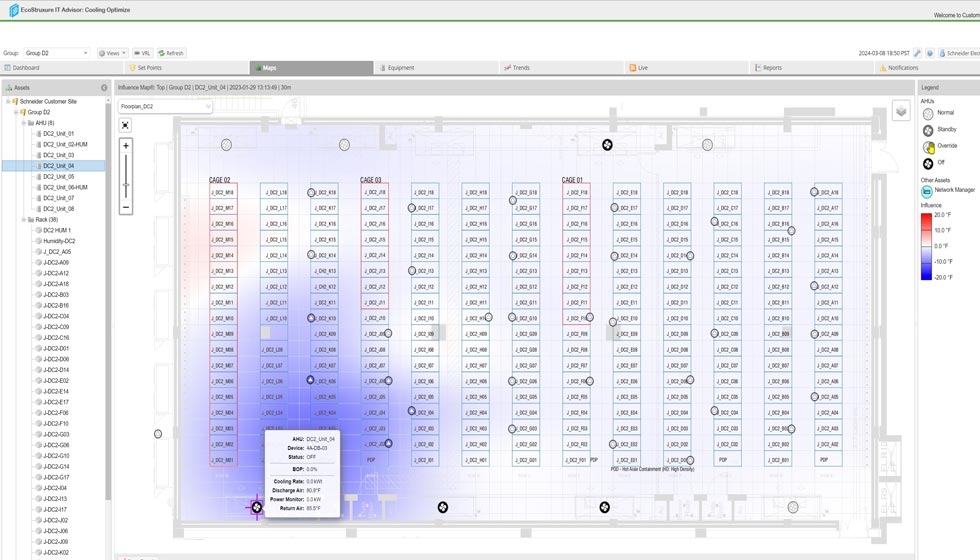Collapse the Assets panel arrow icon
980x560 pixels.
(x=104, y=88)
